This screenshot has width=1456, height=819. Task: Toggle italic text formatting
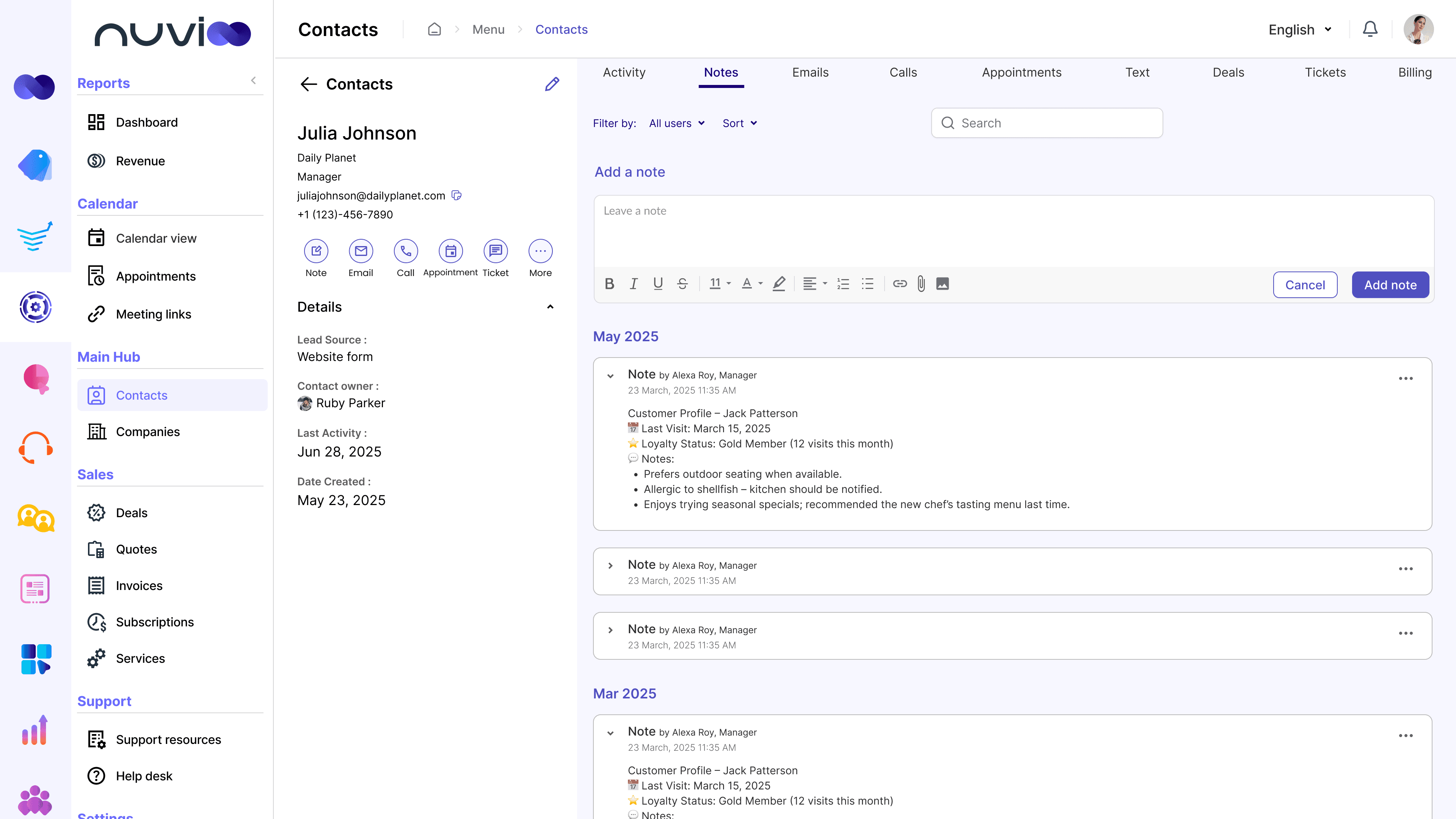(x=634, y=284)
